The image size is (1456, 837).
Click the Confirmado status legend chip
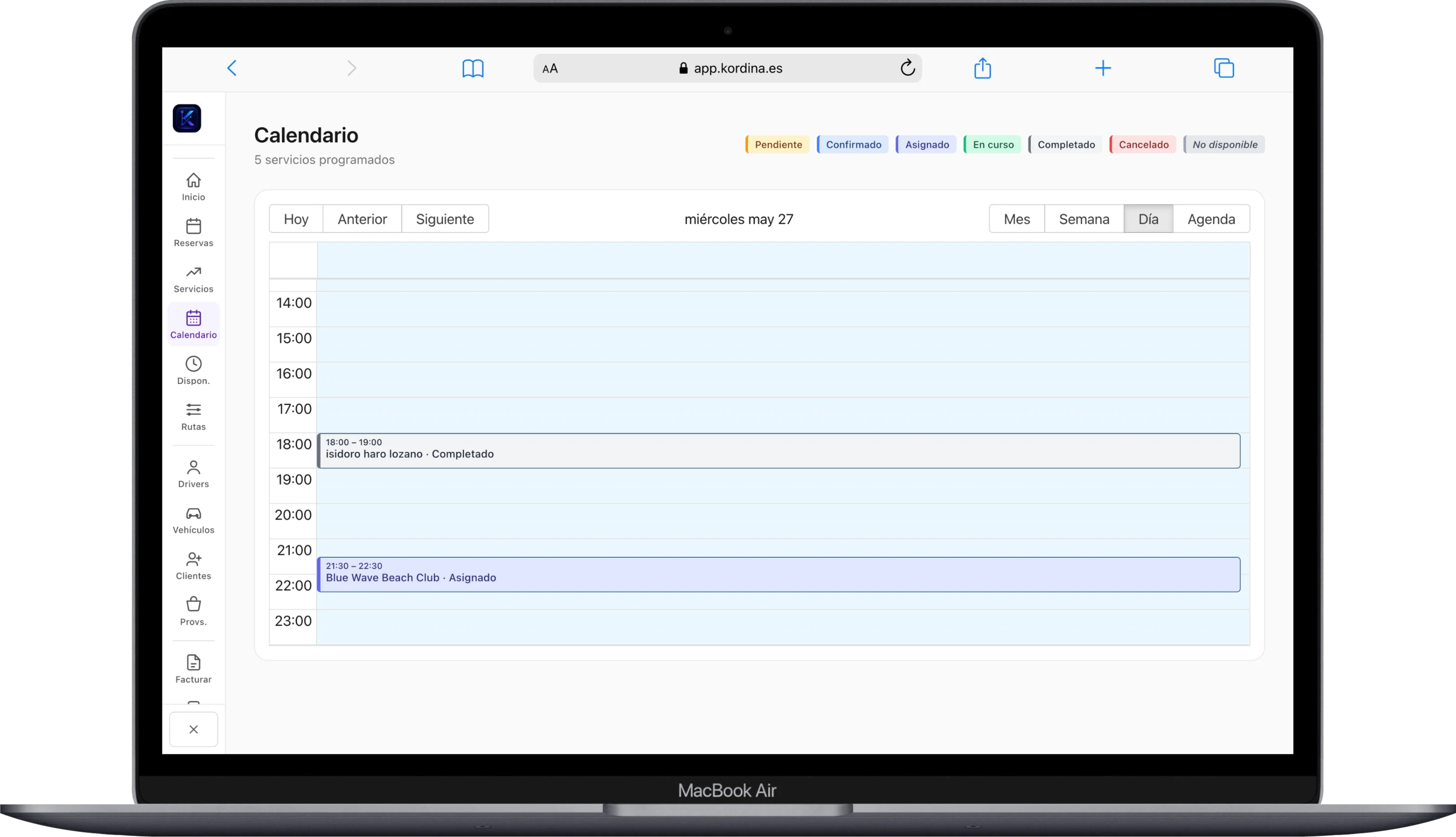click(853, 144)
